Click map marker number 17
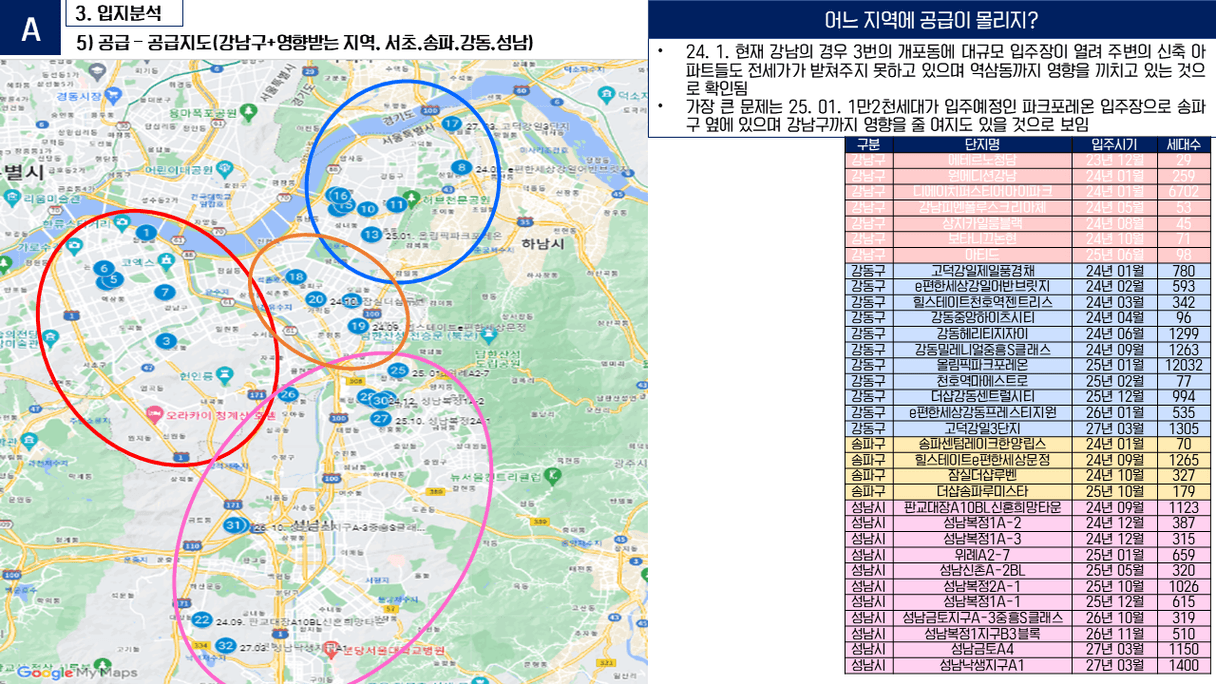This screenshot has width=1216, height=684. (x=452, y=124)
